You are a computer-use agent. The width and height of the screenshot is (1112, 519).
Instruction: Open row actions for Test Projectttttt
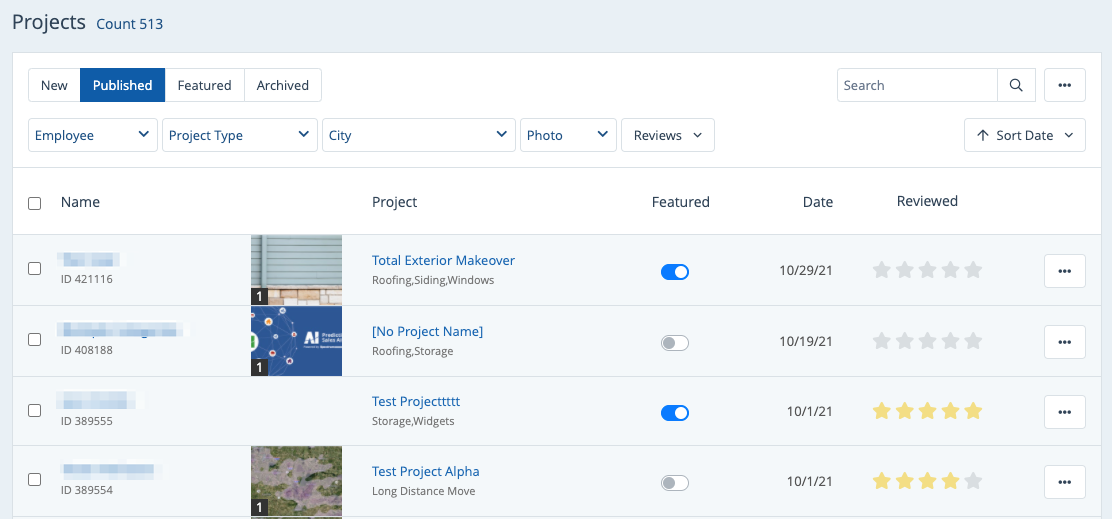1064,412
